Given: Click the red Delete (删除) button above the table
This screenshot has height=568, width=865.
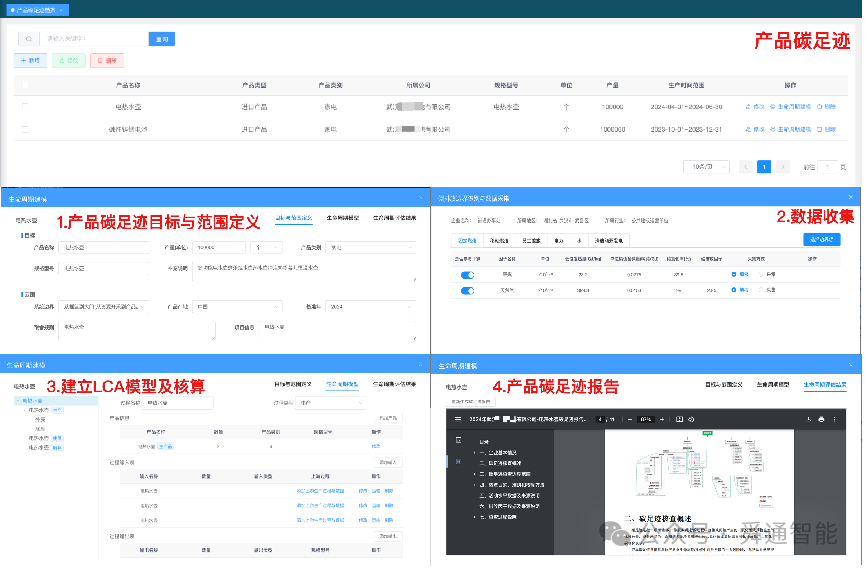Looking at the screenshot, I should coord(107,61).
